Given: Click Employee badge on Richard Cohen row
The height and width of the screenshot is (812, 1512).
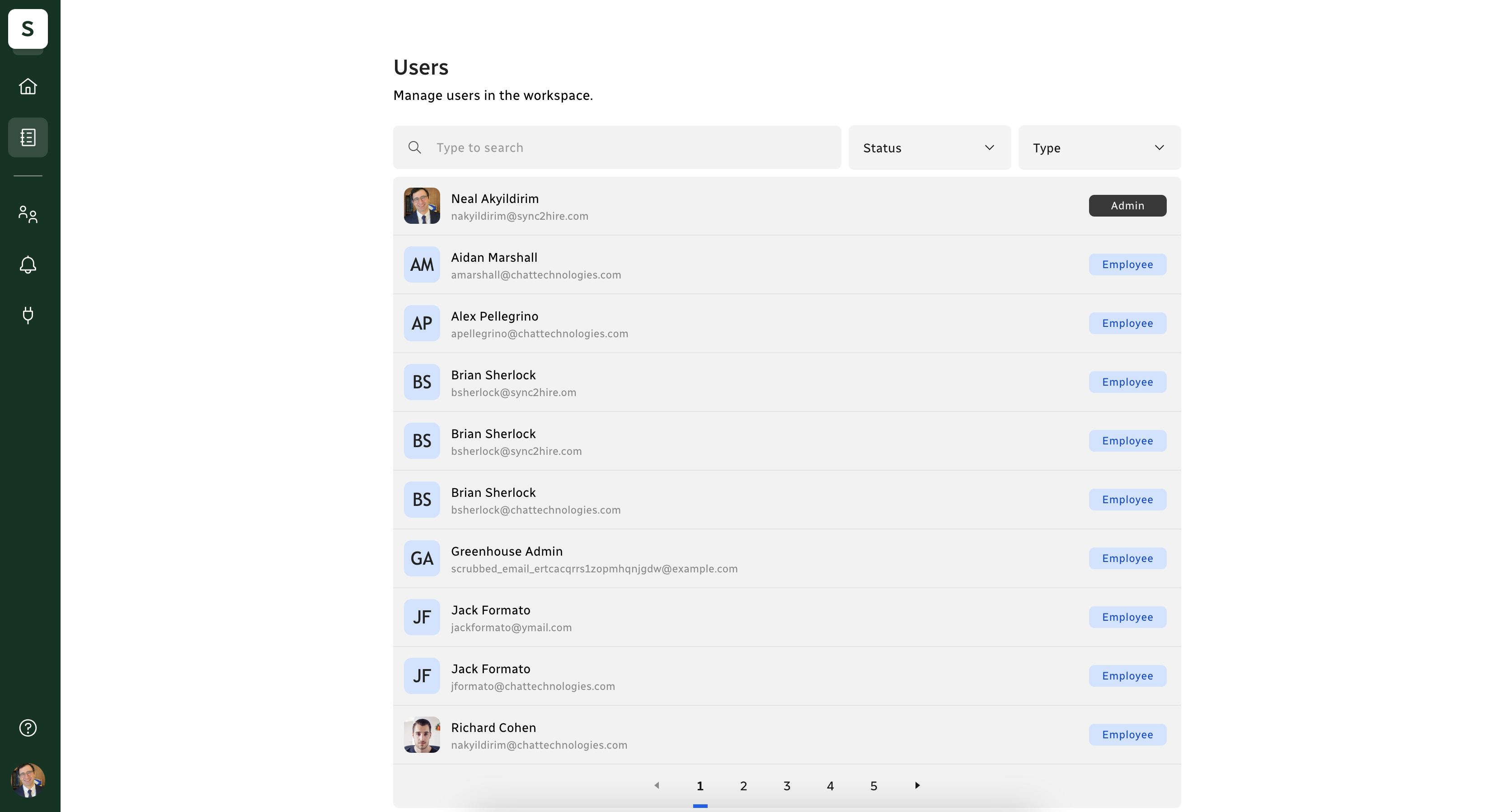Looking at the screenshot, I should point(1127,735).
